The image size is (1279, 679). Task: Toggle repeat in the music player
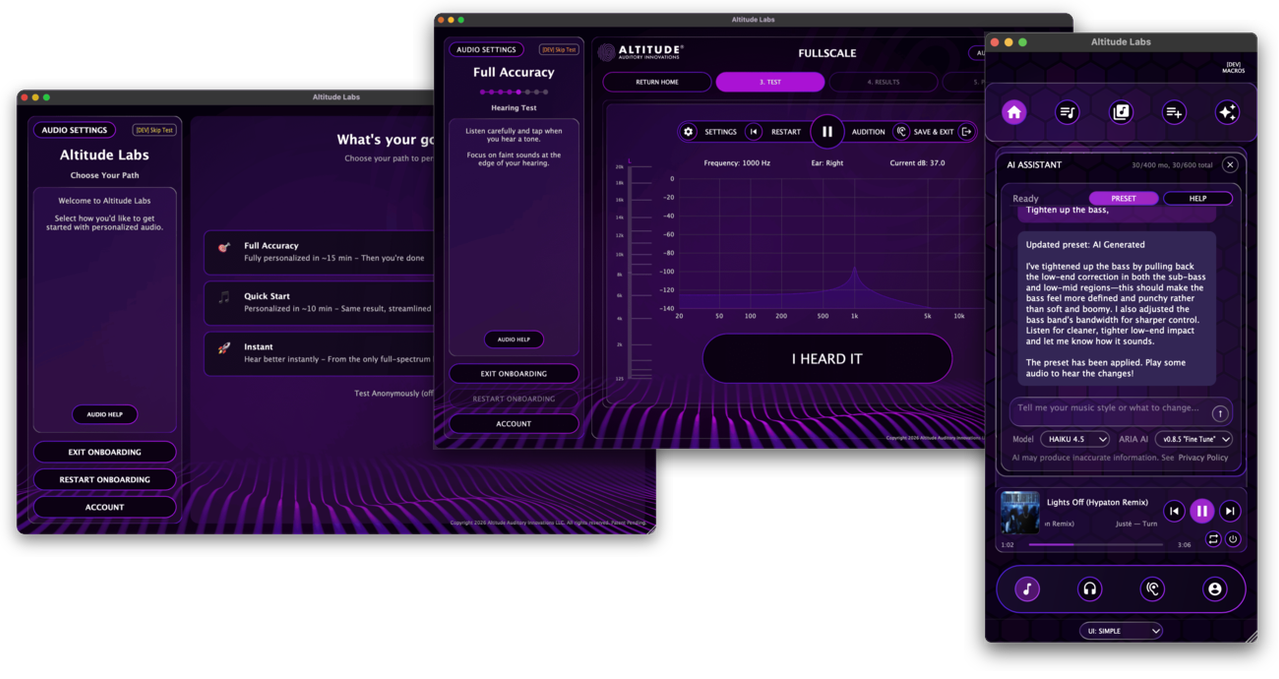click(1213, 539)
